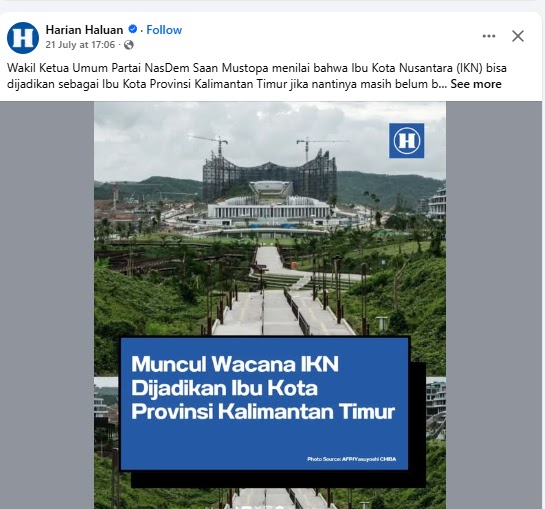The width and height of the screenshot is (545, 509).
Task: Open the Harian Haluan page name link
Action: click(84, 30)
